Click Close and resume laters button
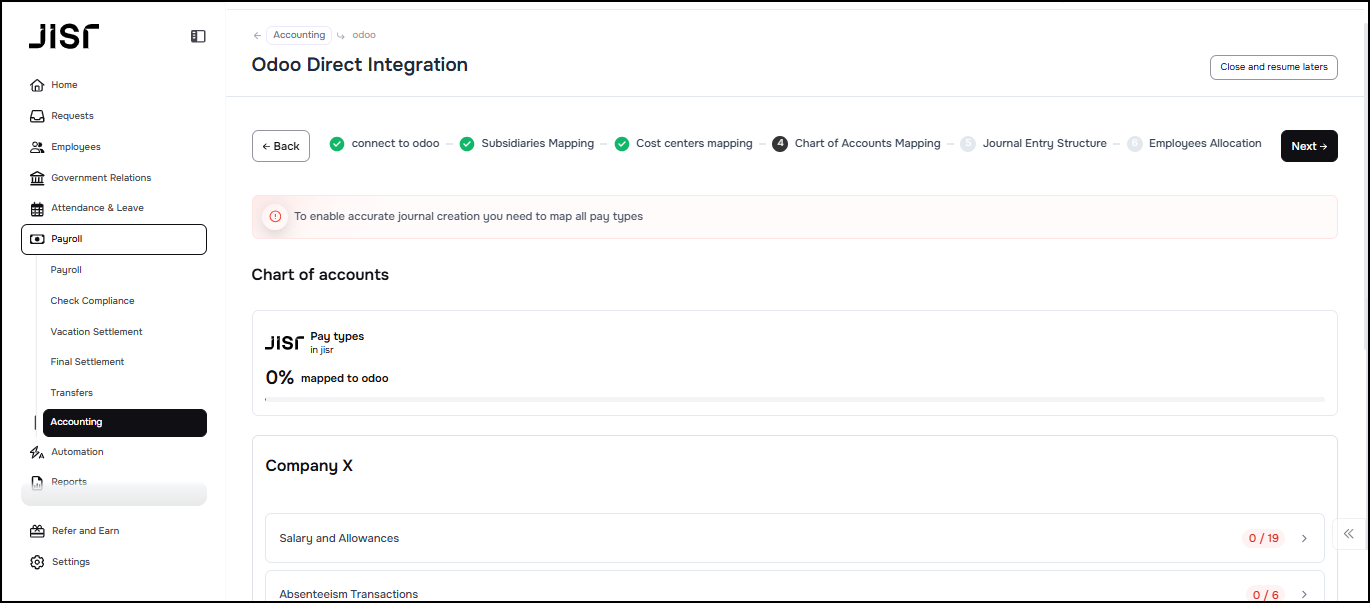1370x603 pixels. pos(1273,67)
